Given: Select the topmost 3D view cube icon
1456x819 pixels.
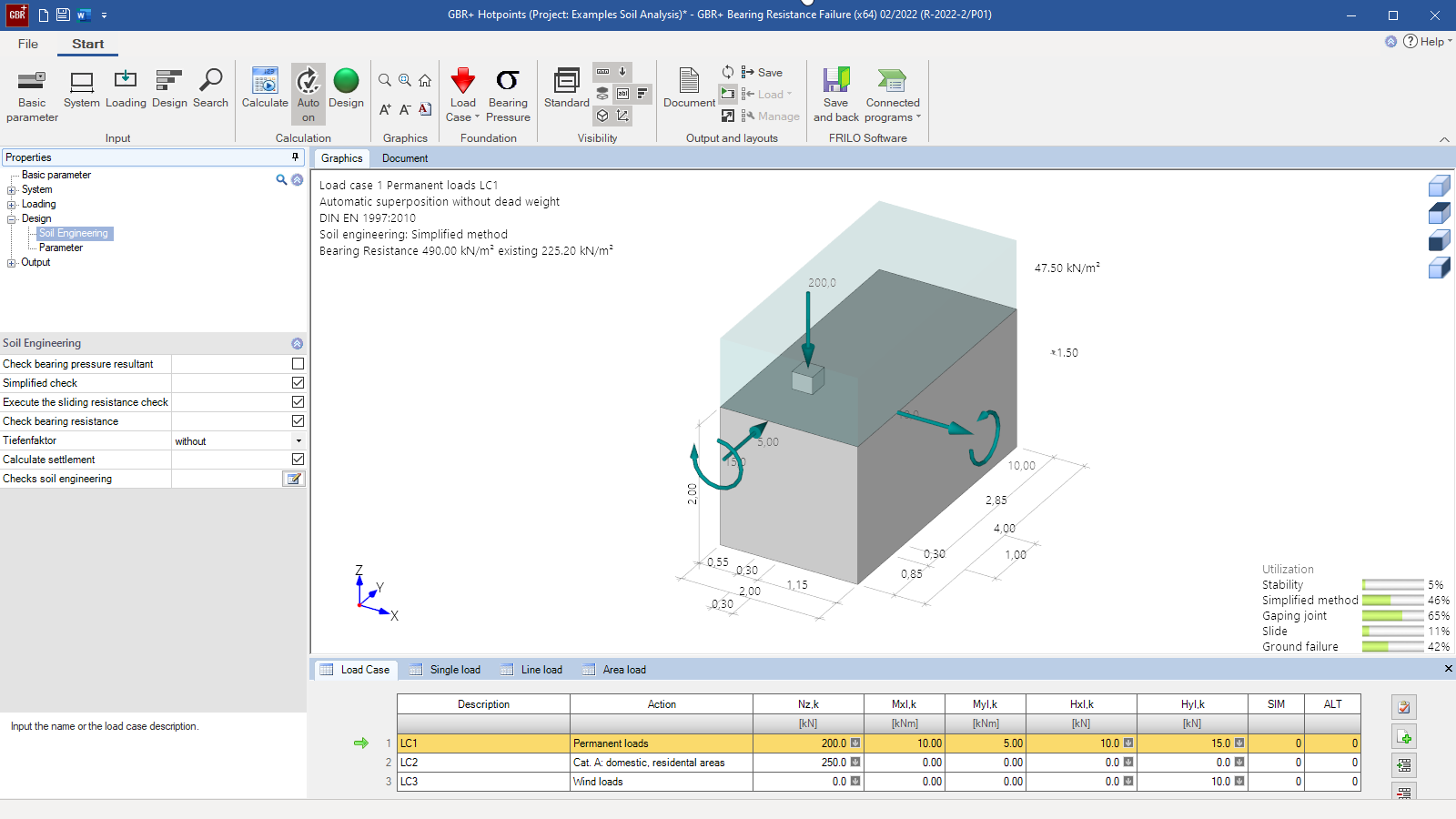Looking at the screenshot, I should click(x=1439, y=187).
